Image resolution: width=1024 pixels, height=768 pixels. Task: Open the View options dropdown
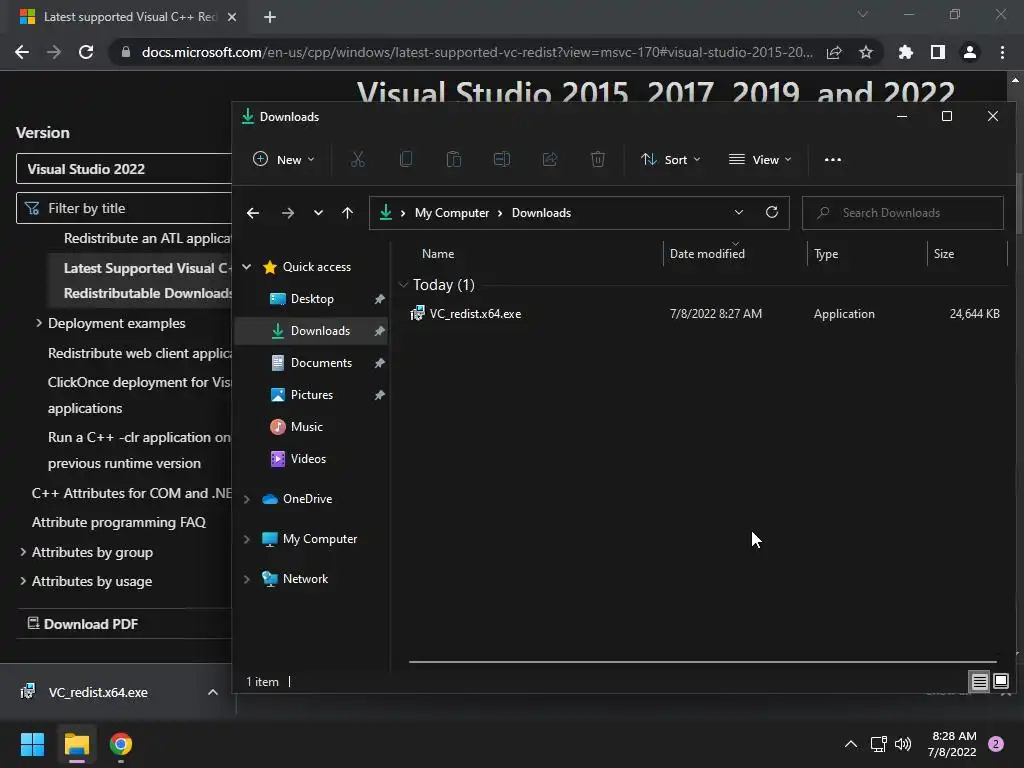(x=760, y=159)
